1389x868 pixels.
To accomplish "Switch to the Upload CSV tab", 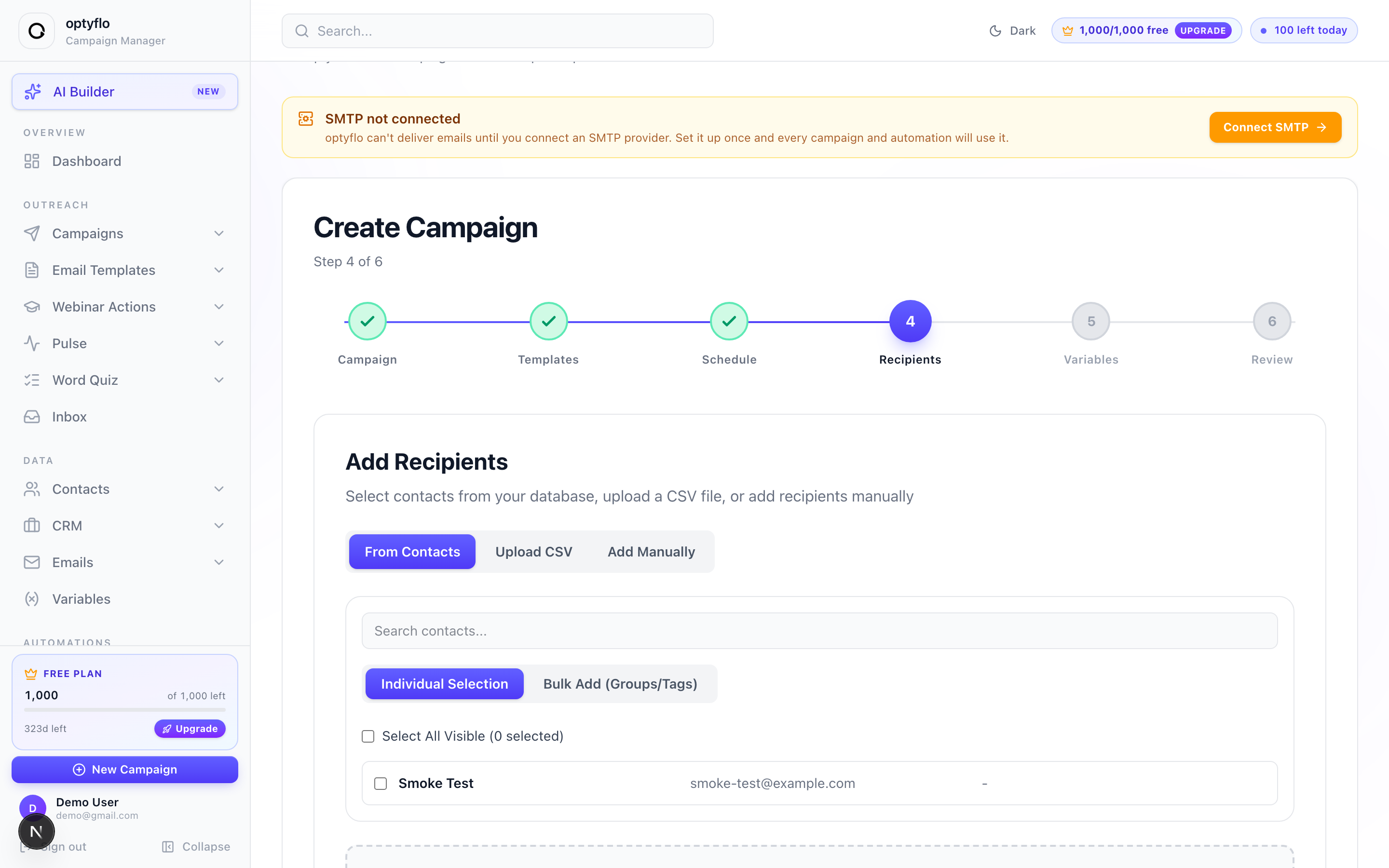I will (534, 552).
